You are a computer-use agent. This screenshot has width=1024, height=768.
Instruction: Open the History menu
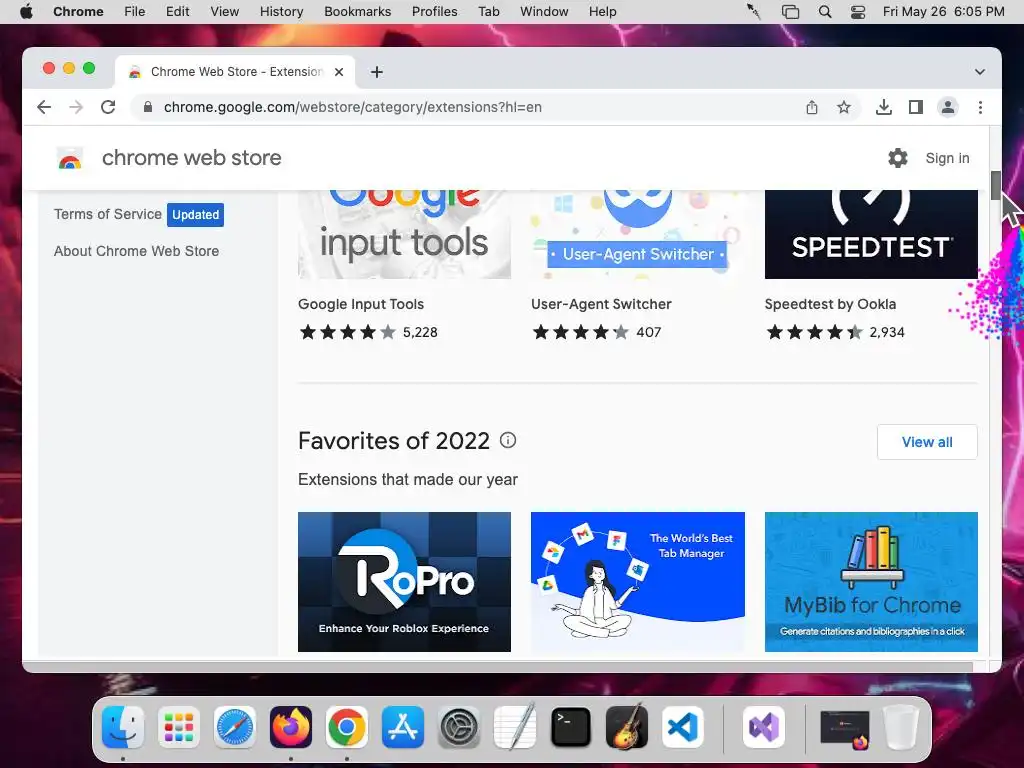[x=281, y=12]
